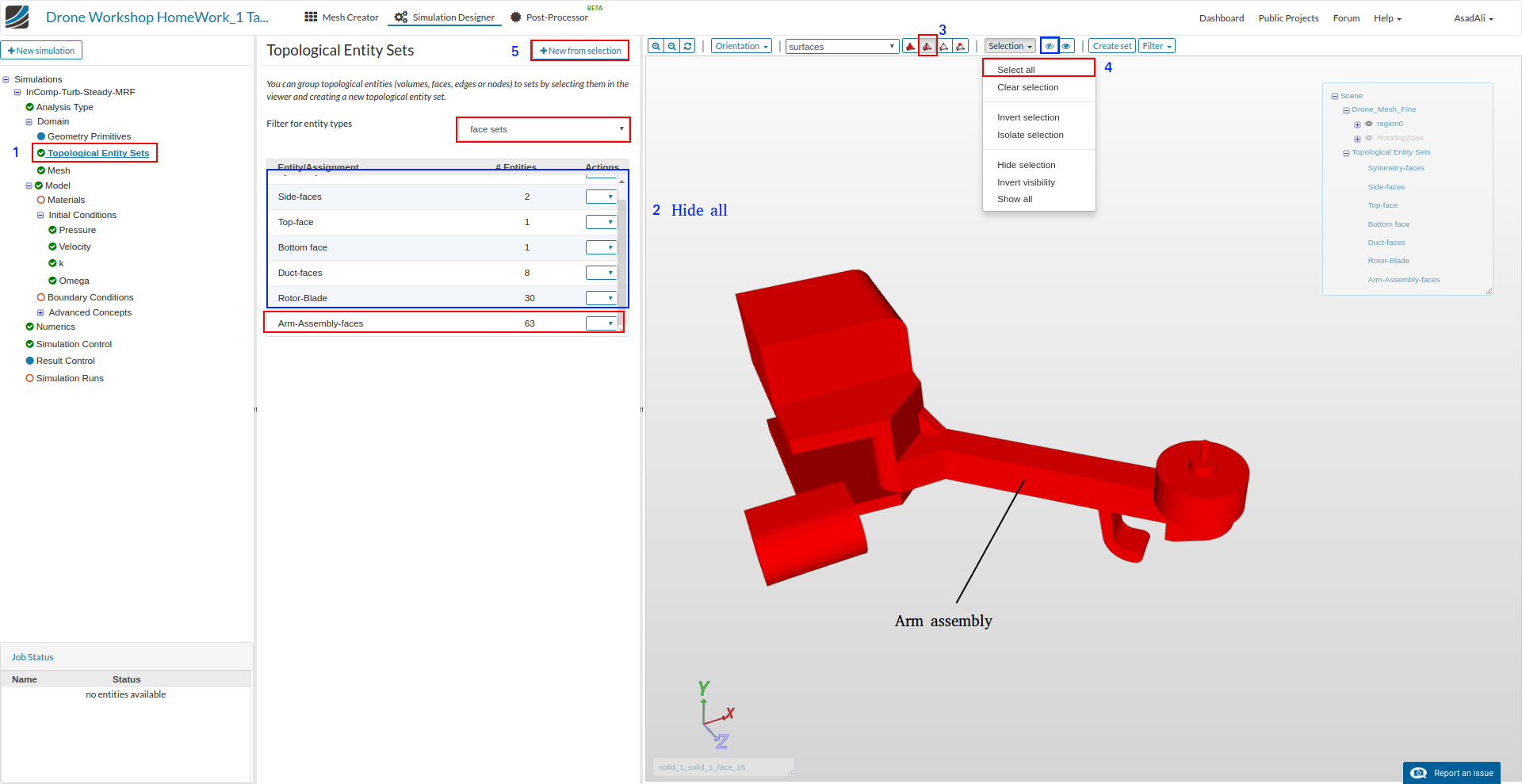The image size is (1522, 784).
Task: Expand the Advanced Concepts tree node
Action: [40, 312]
